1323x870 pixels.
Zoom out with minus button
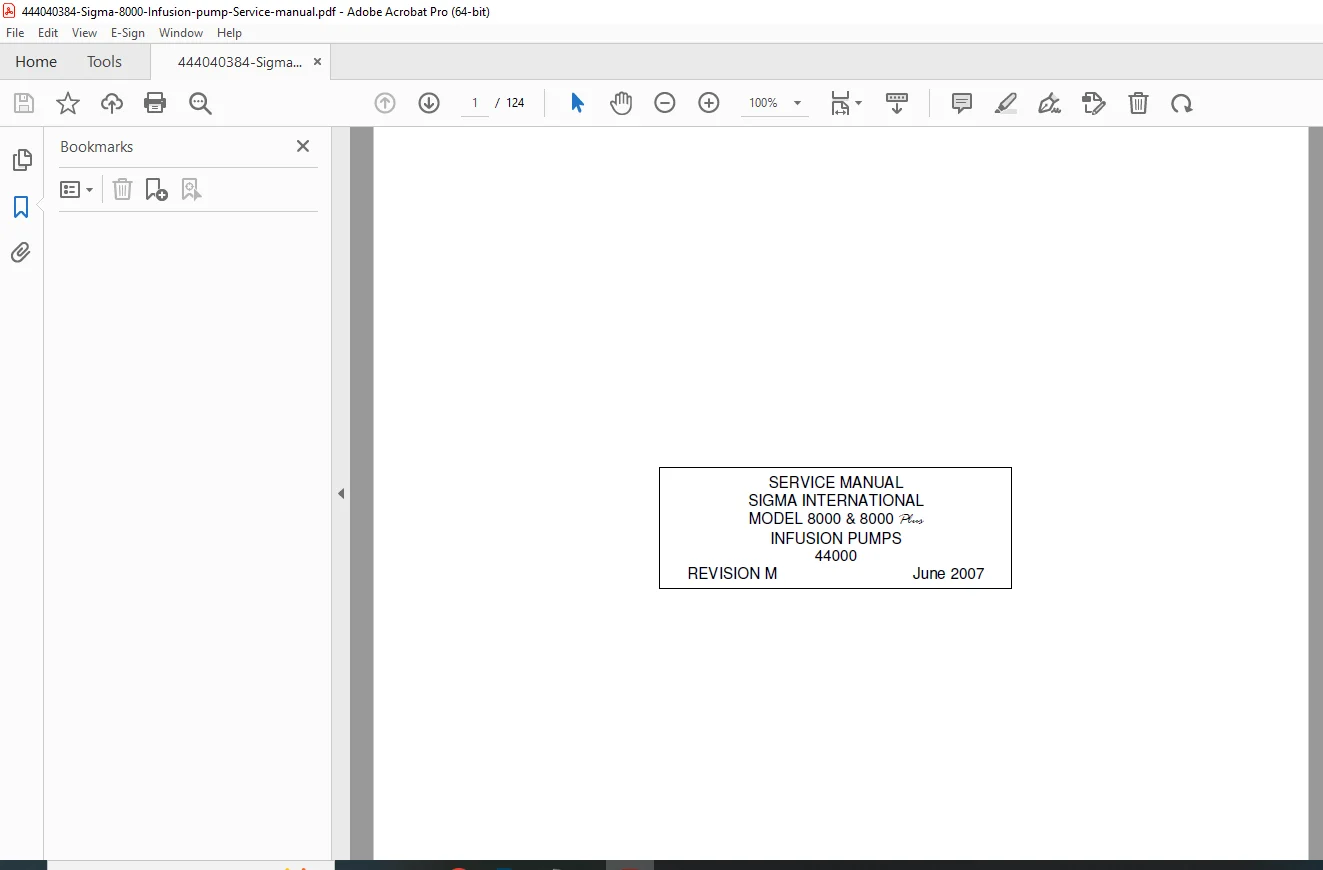[x=665, y=103]
